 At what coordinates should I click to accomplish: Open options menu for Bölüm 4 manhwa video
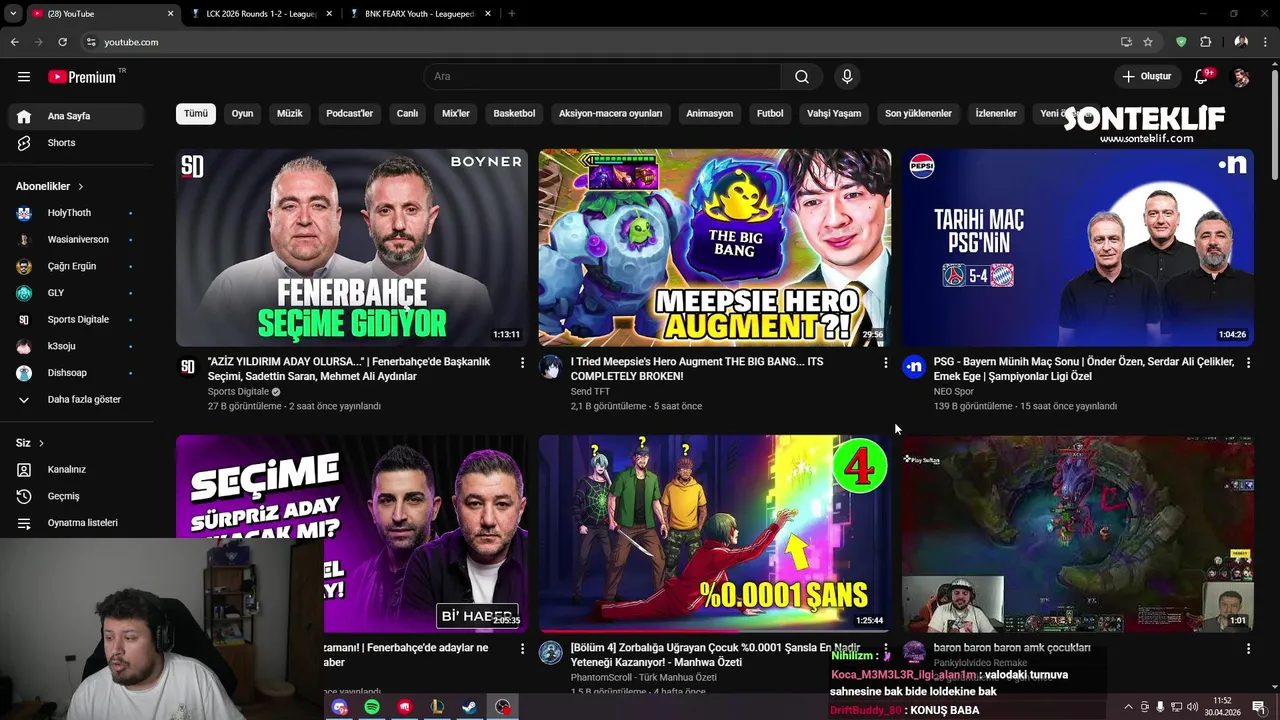click(885, 649)
